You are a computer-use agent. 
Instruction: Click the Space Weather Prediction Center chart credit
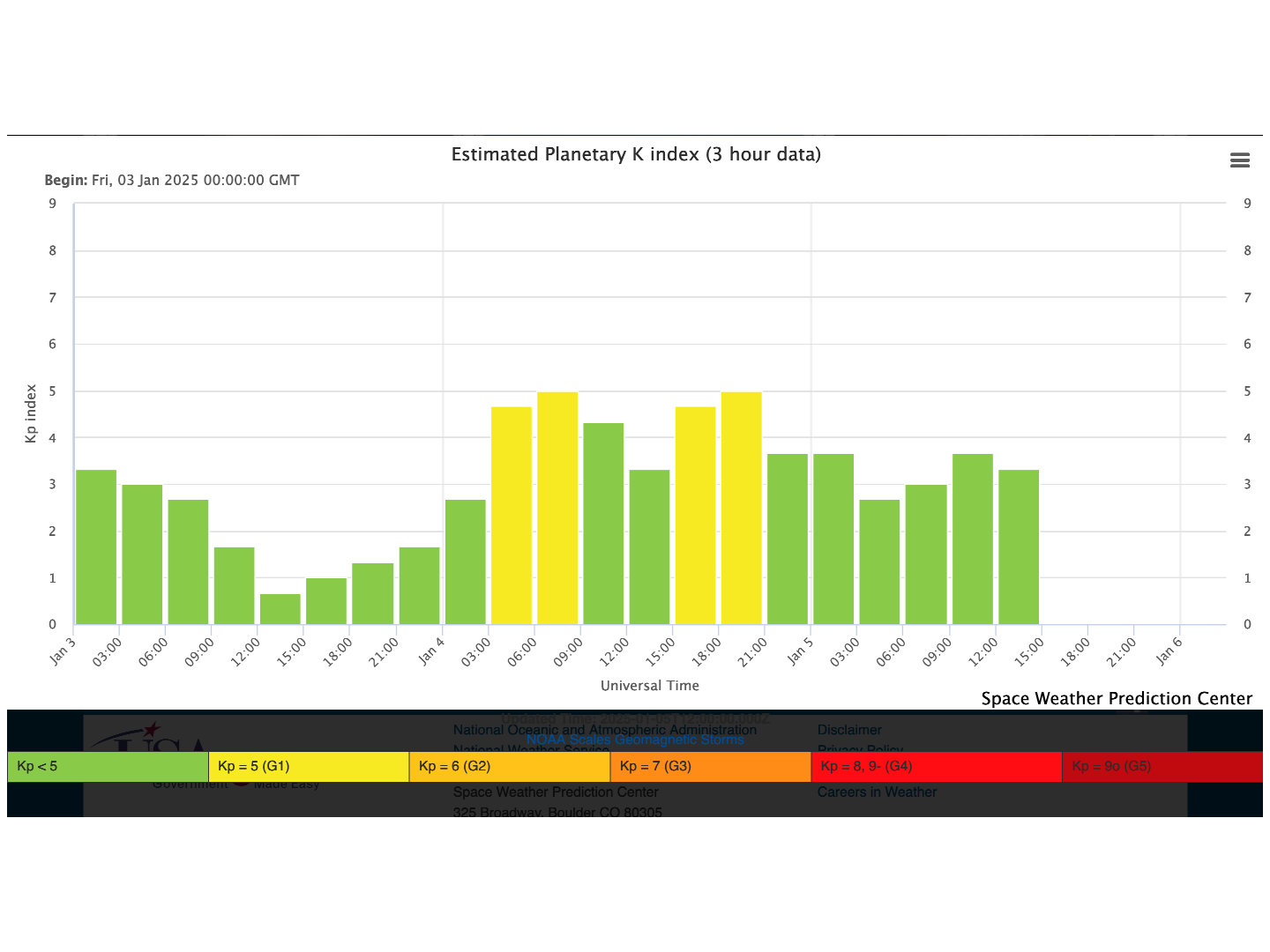click(1116, 698)
